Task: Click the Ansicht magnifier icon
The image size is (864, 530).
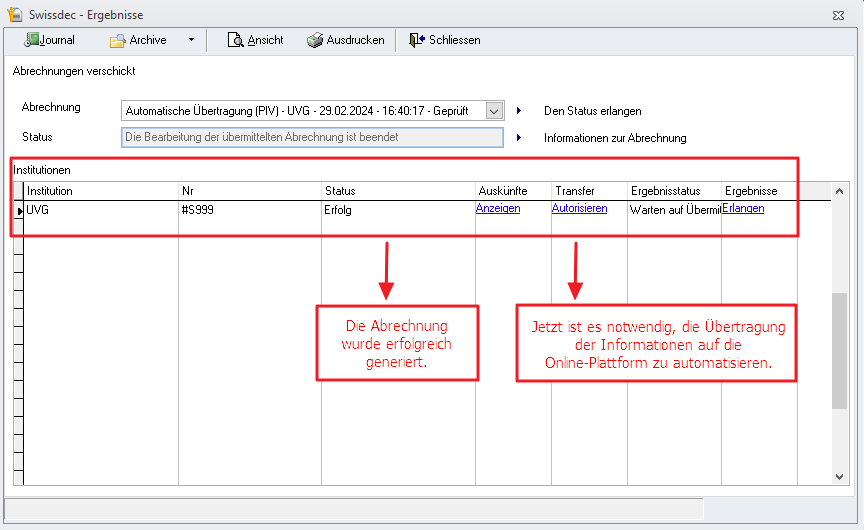Action: (x=235, y=40)
